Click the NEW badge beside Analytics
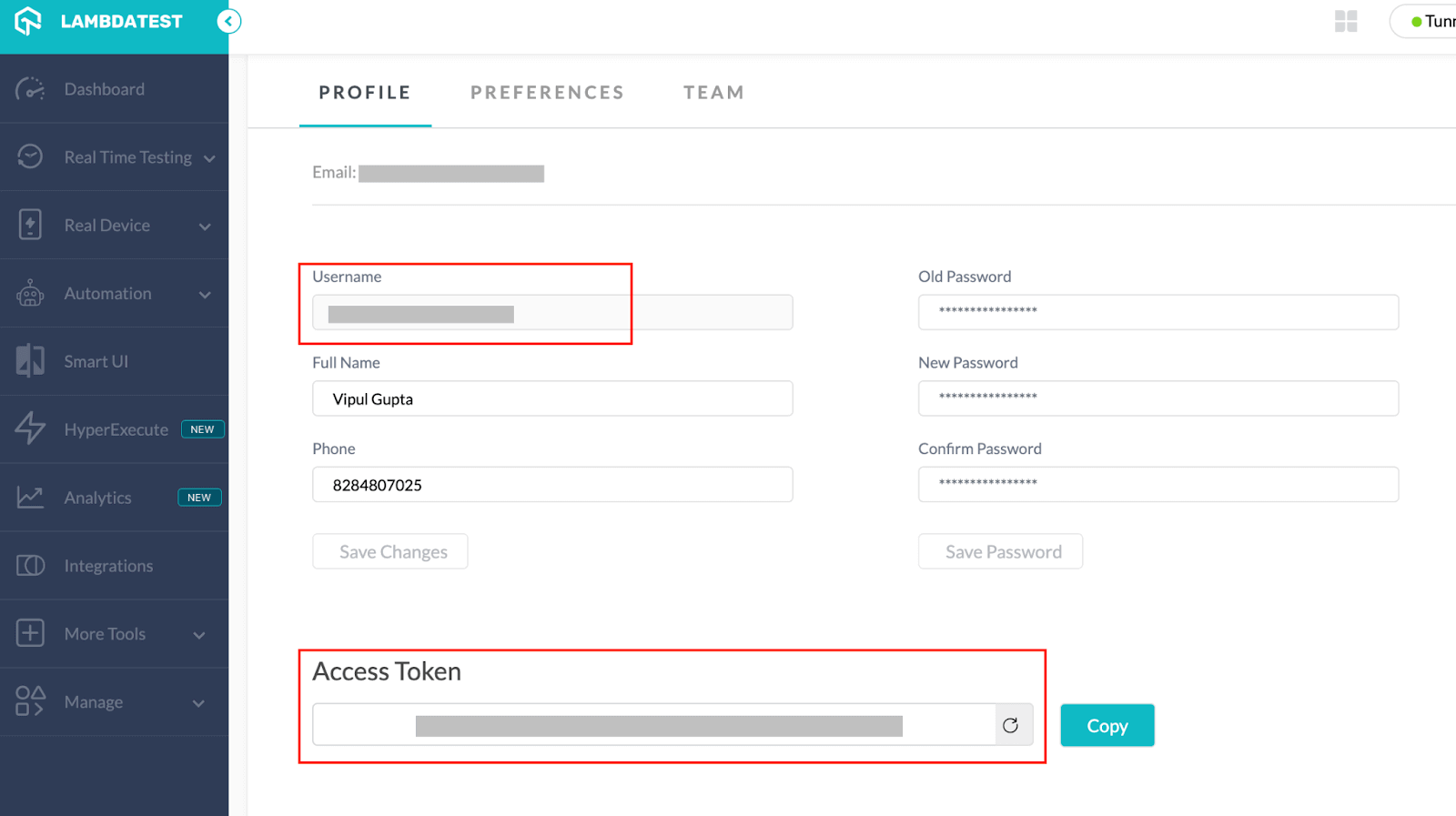Screen dimensions: 1456x816 point(199,498)
